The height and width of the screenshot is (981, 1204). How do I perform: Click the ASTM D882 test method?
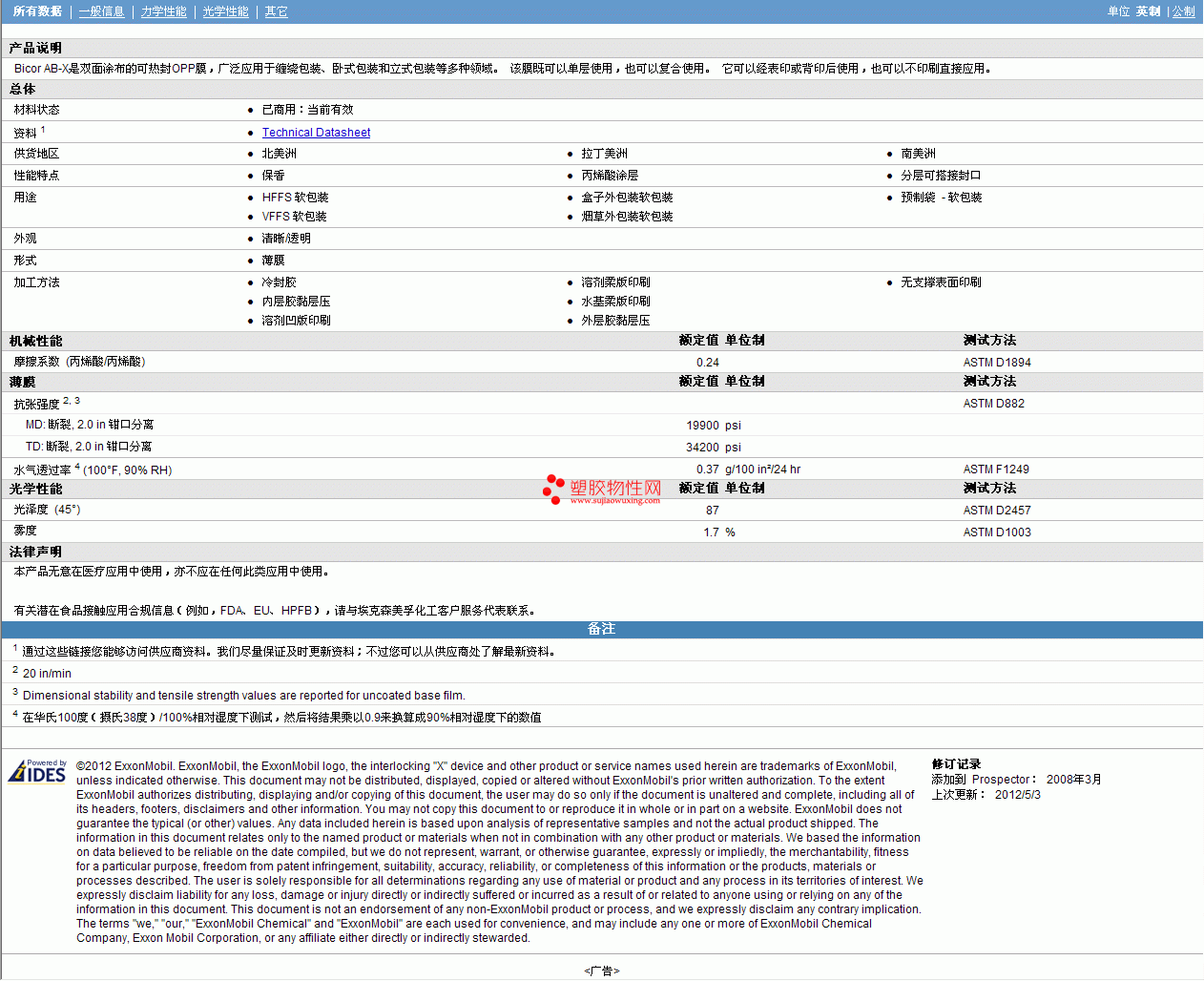tap(994, 404)
